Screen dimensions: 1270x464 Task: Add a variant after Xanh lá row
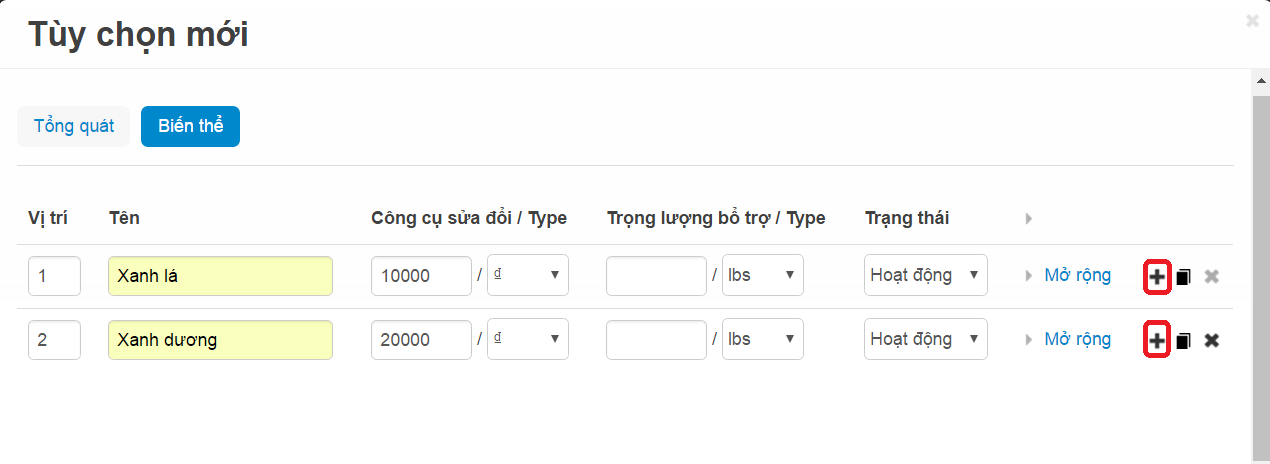[1156, 277]
